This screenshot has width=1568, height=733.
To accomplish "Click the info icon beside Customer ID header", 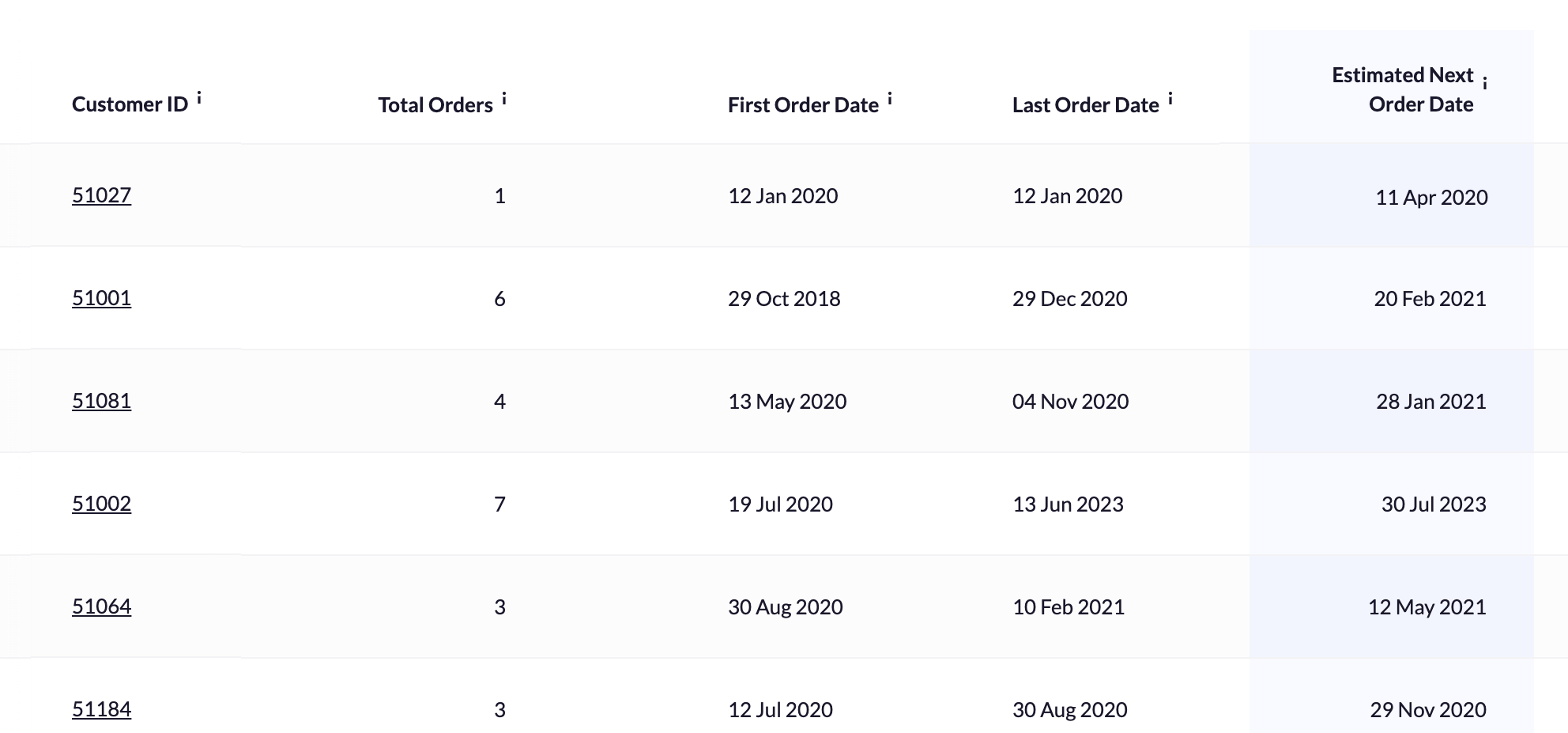I will [202, 98].
